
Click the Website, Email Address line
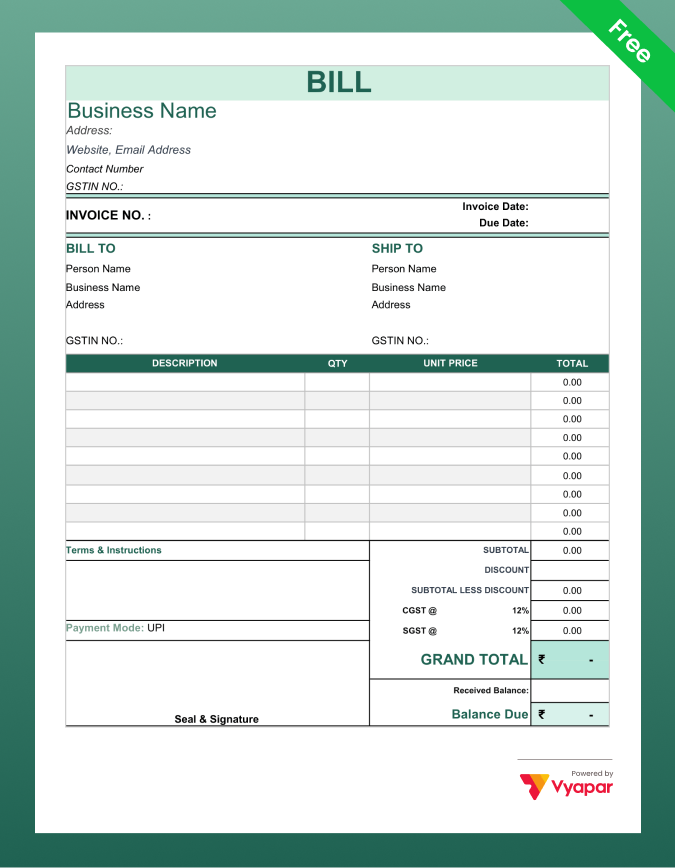[128, 150]
